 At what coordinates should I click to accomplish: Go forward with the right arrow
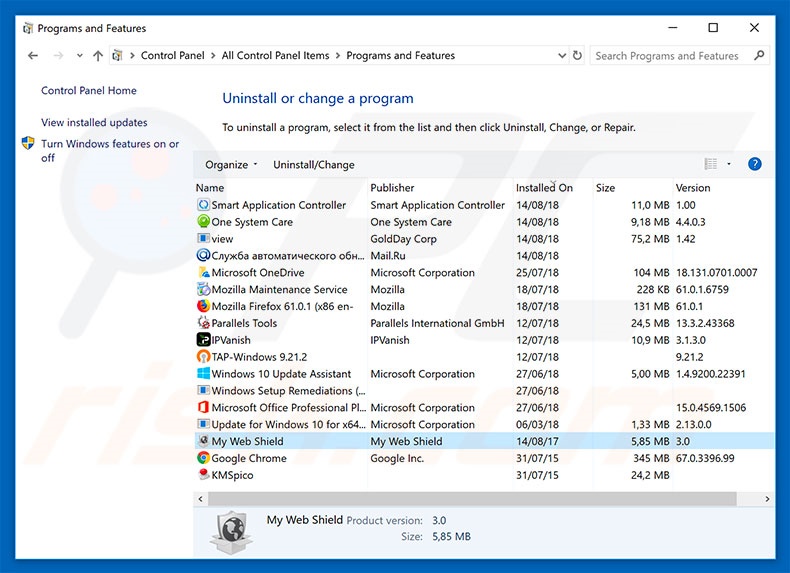pos(58,55)
